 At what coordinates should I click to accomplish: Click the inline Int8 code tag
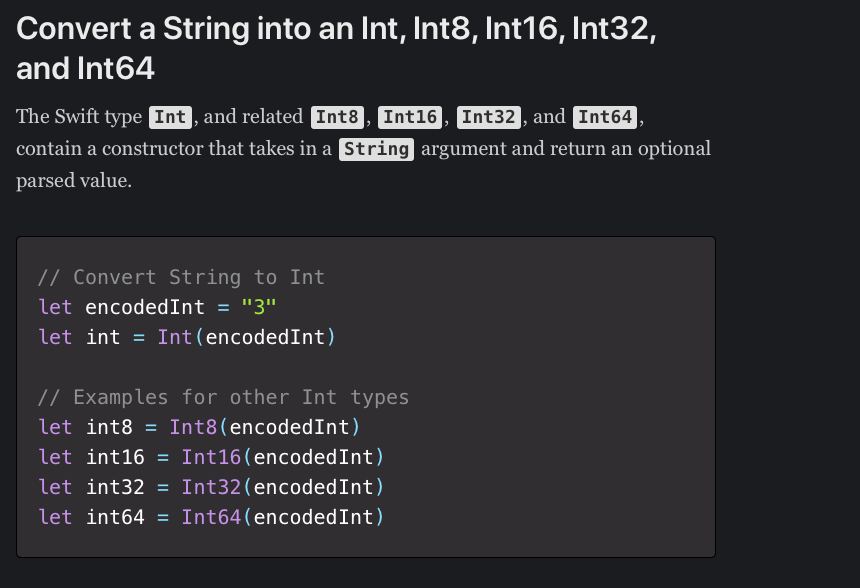(337, 117)
